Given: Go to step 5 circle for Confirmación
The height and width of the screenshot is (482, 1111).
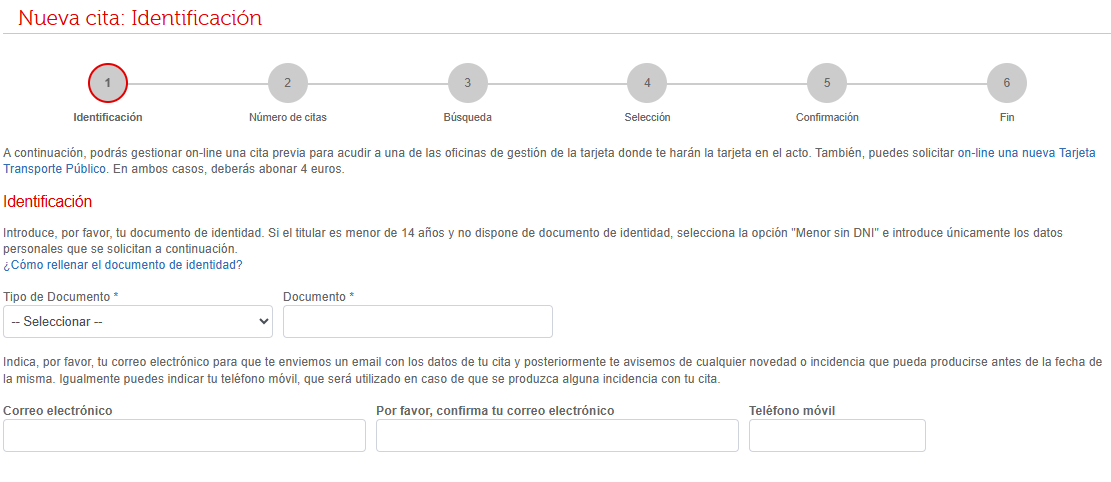Looking at the screenshot, I should coord(827,83).
